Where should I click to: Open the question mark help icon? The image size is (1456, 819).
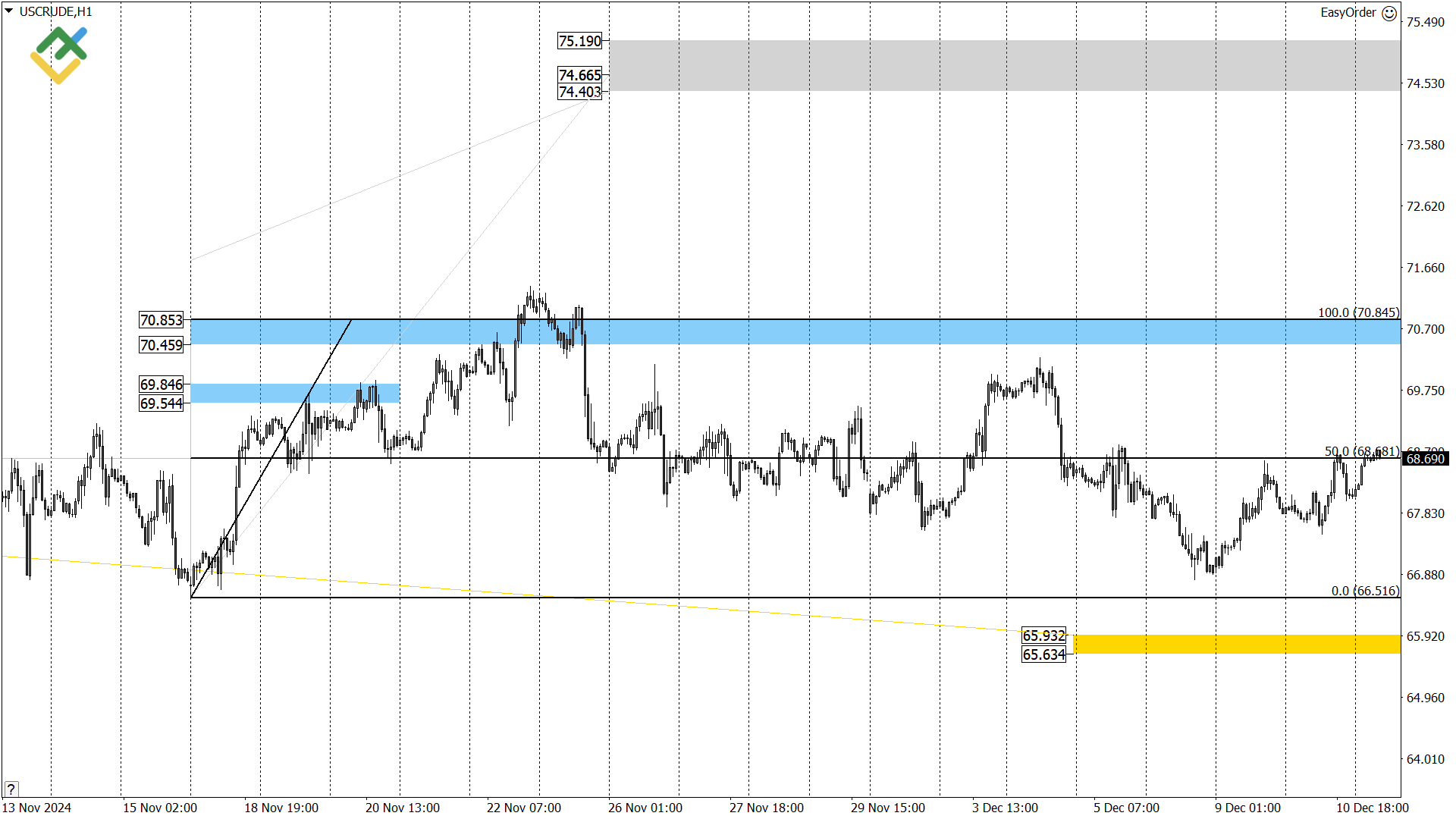pyautogui.click(x=11, y=789)
